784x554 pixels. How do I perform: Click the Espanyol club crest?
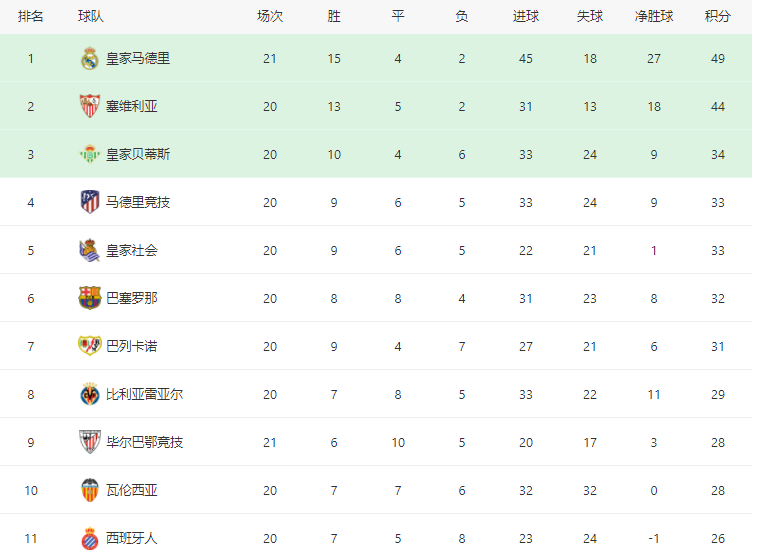point(90,538)
